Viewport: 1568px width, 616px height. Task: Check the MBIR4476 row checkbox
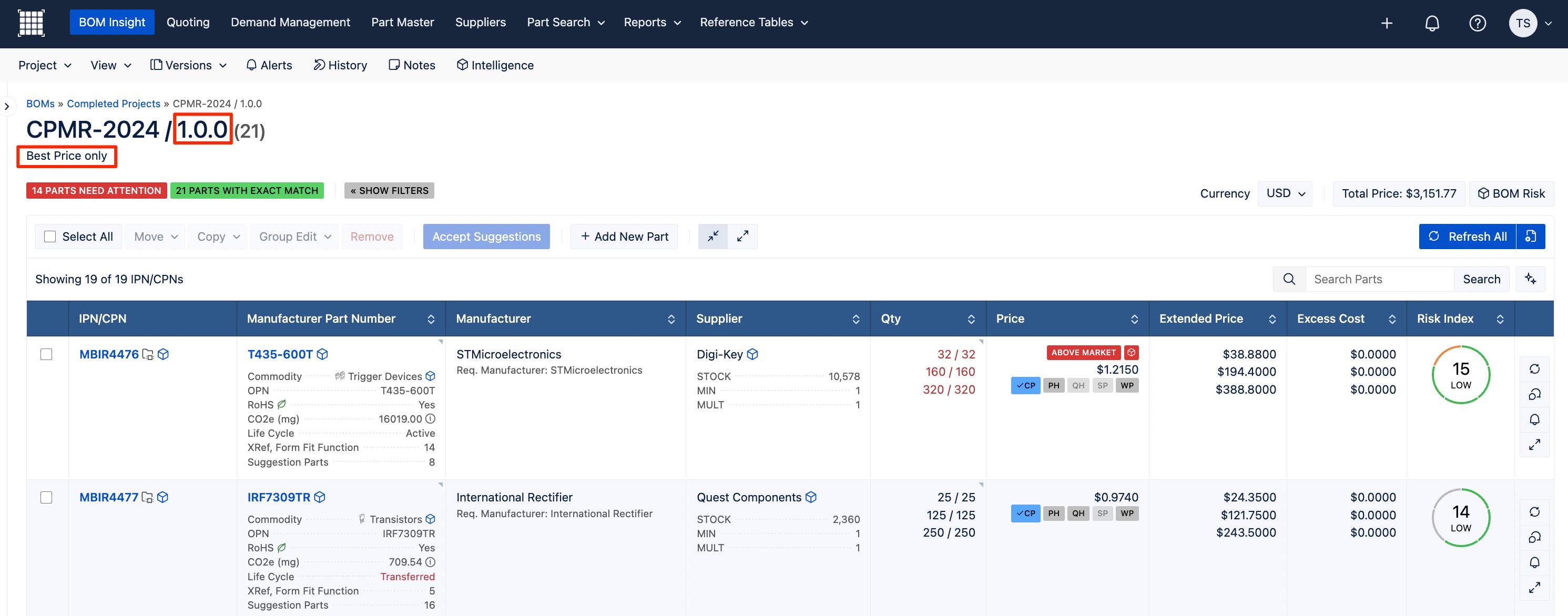point(46,354)
